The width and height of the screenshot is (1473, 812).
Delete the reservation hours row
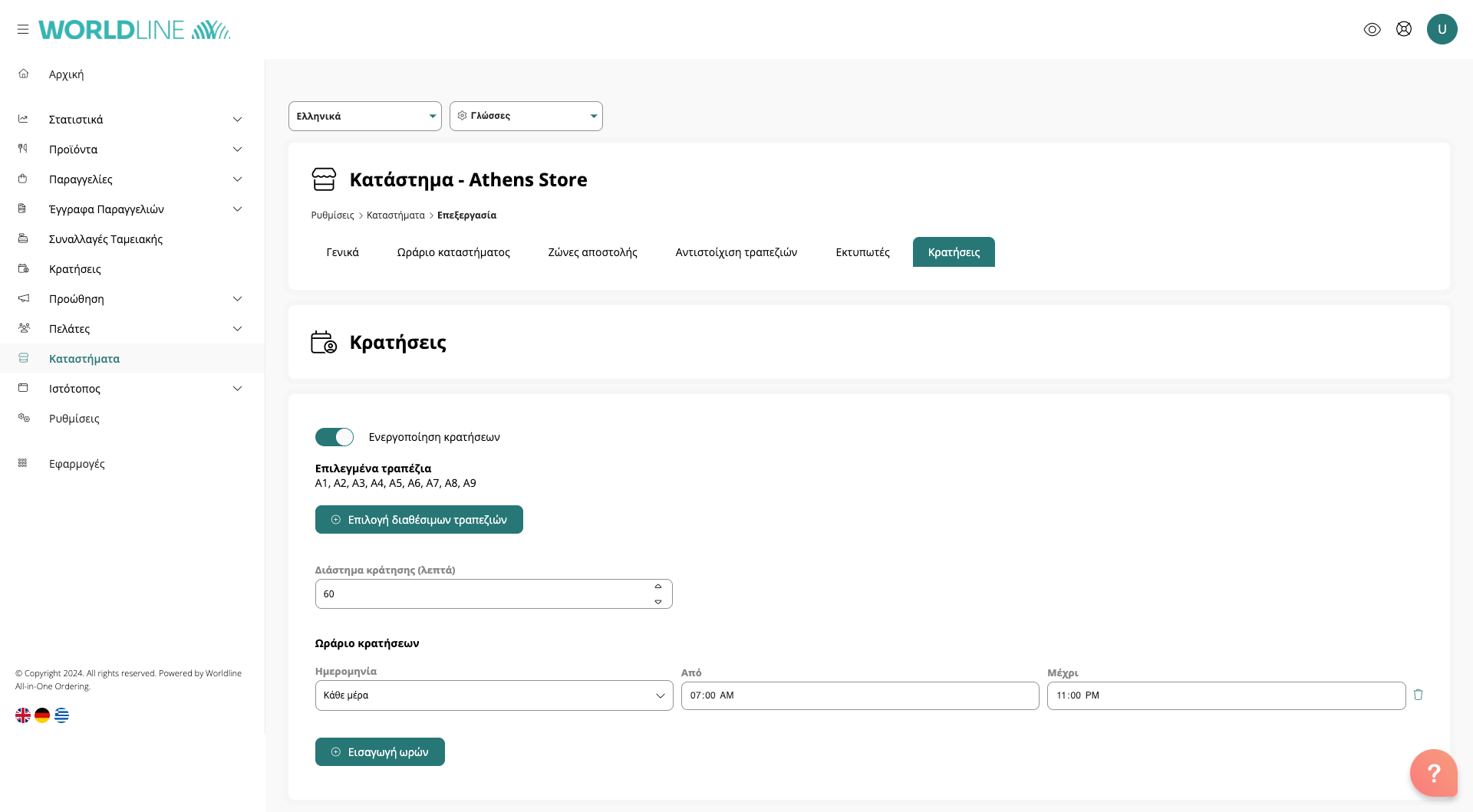click(1418, 695)
